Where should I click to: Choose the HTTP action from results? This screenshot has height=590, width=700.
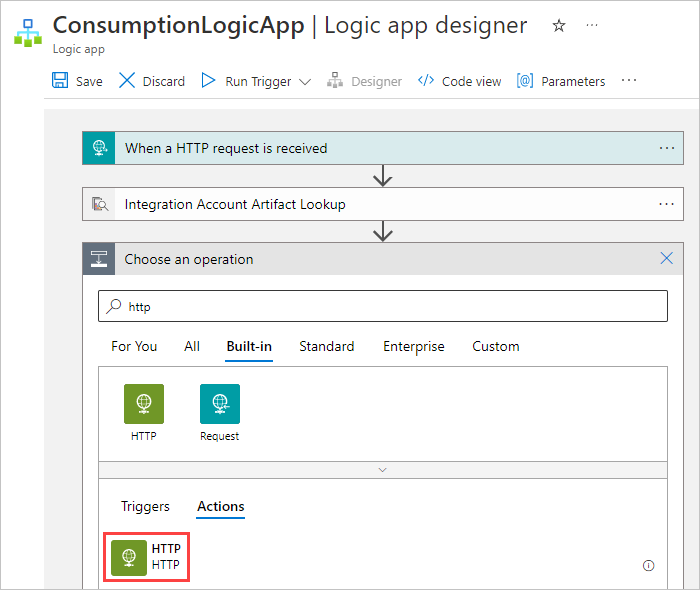(x=146, y=557)
